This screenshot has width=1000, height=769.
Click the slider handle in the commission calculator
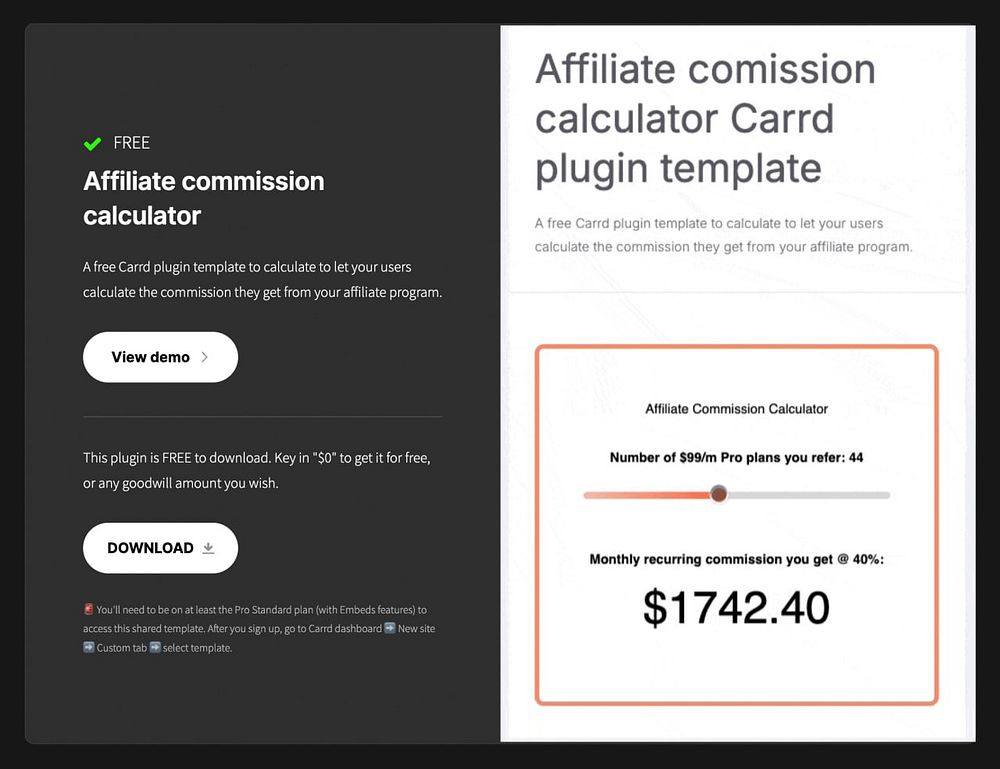tap(718, 494)
